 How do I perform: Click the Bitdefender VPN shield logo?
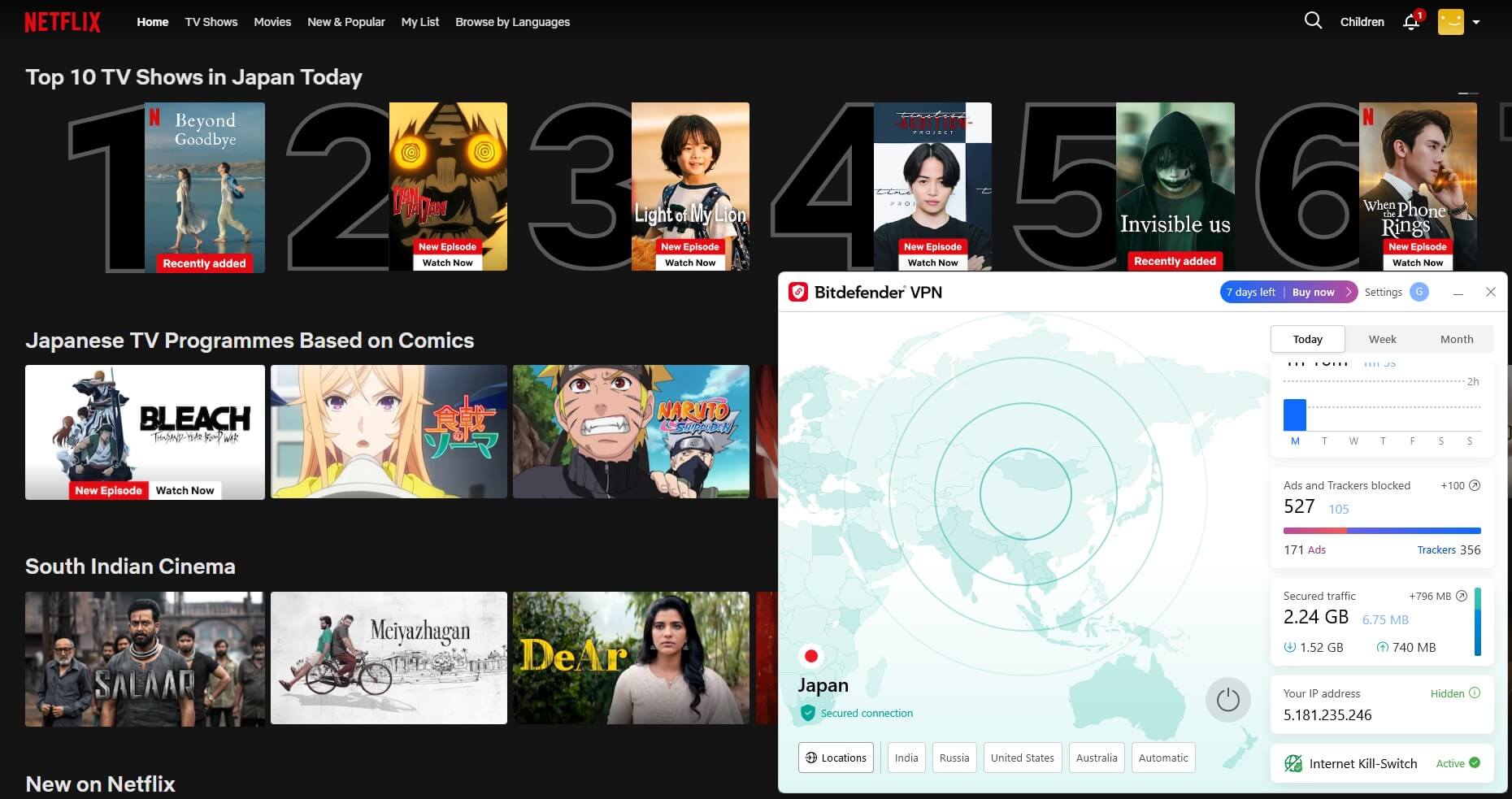click(800, 292)
